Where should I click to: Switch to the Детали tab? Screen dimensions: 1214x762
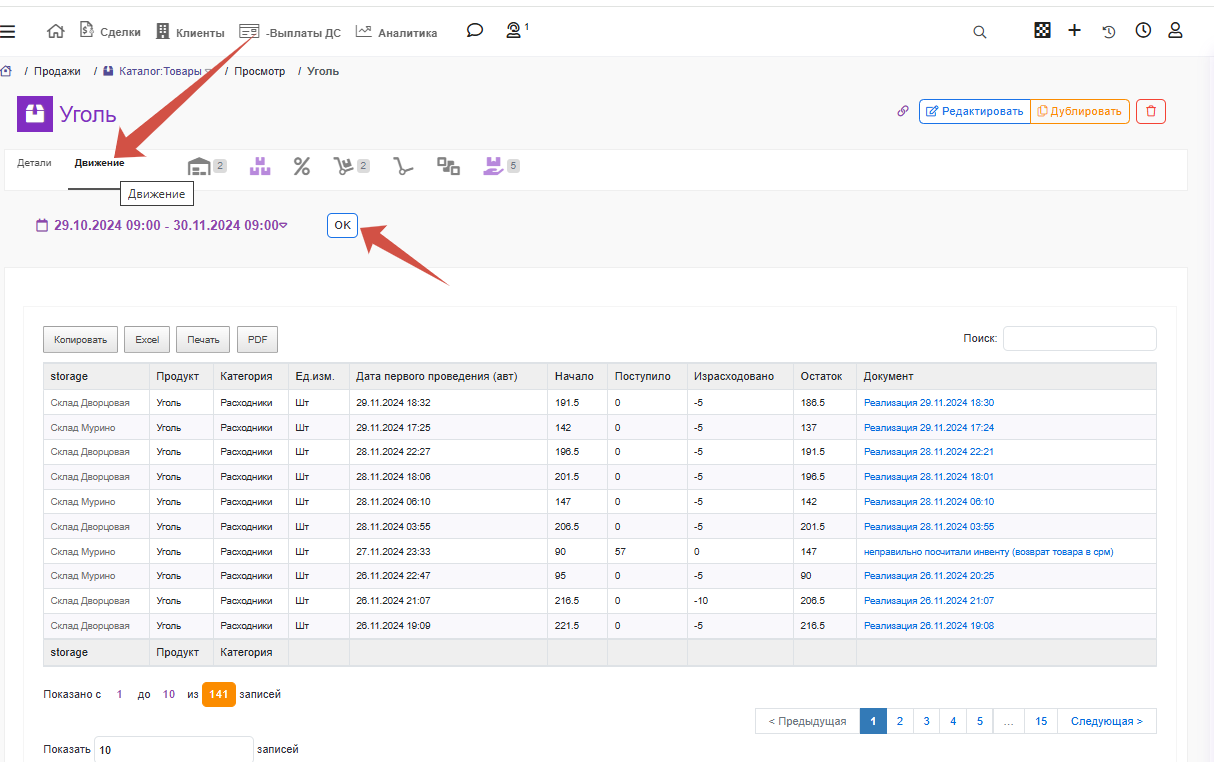pyautogui.click(x=34, y=162)
